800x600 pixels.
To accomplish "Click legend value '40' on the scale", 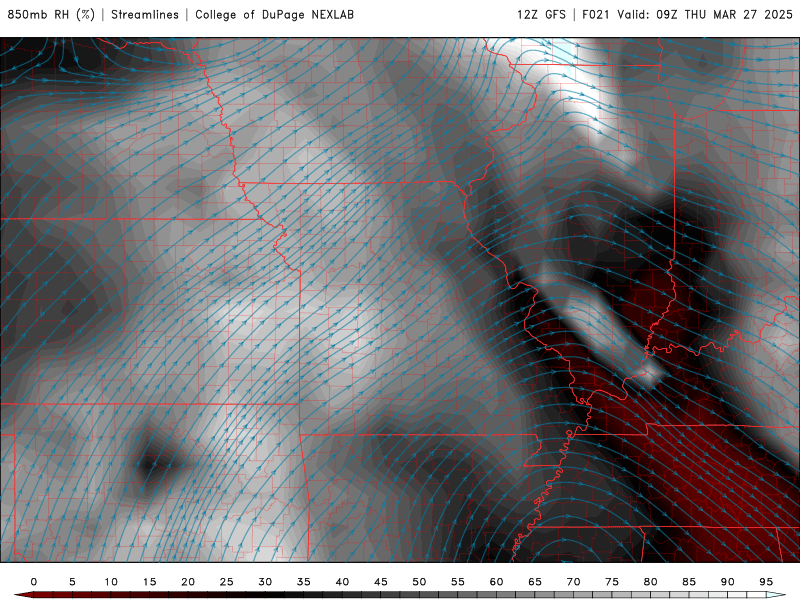I will tap(342, 582).
